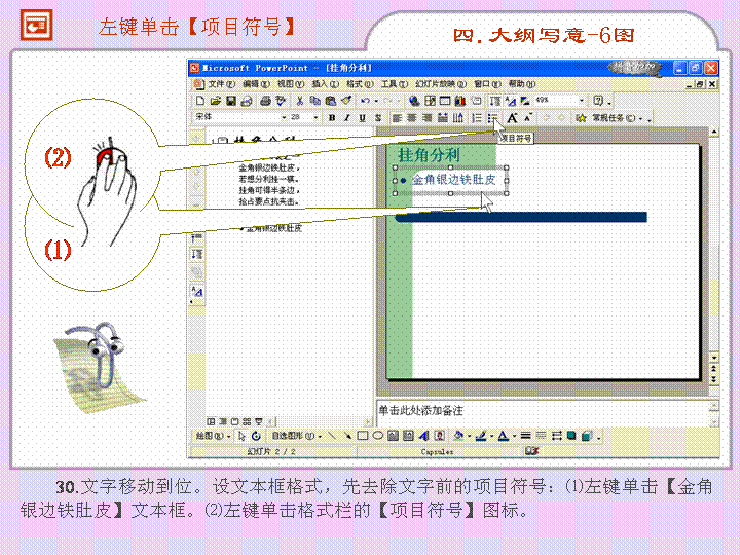Open the 格式 Format menu
Image resolution: width=740 pixels, height=555 pixels.
pyautogui.click(x=360, y=84)
